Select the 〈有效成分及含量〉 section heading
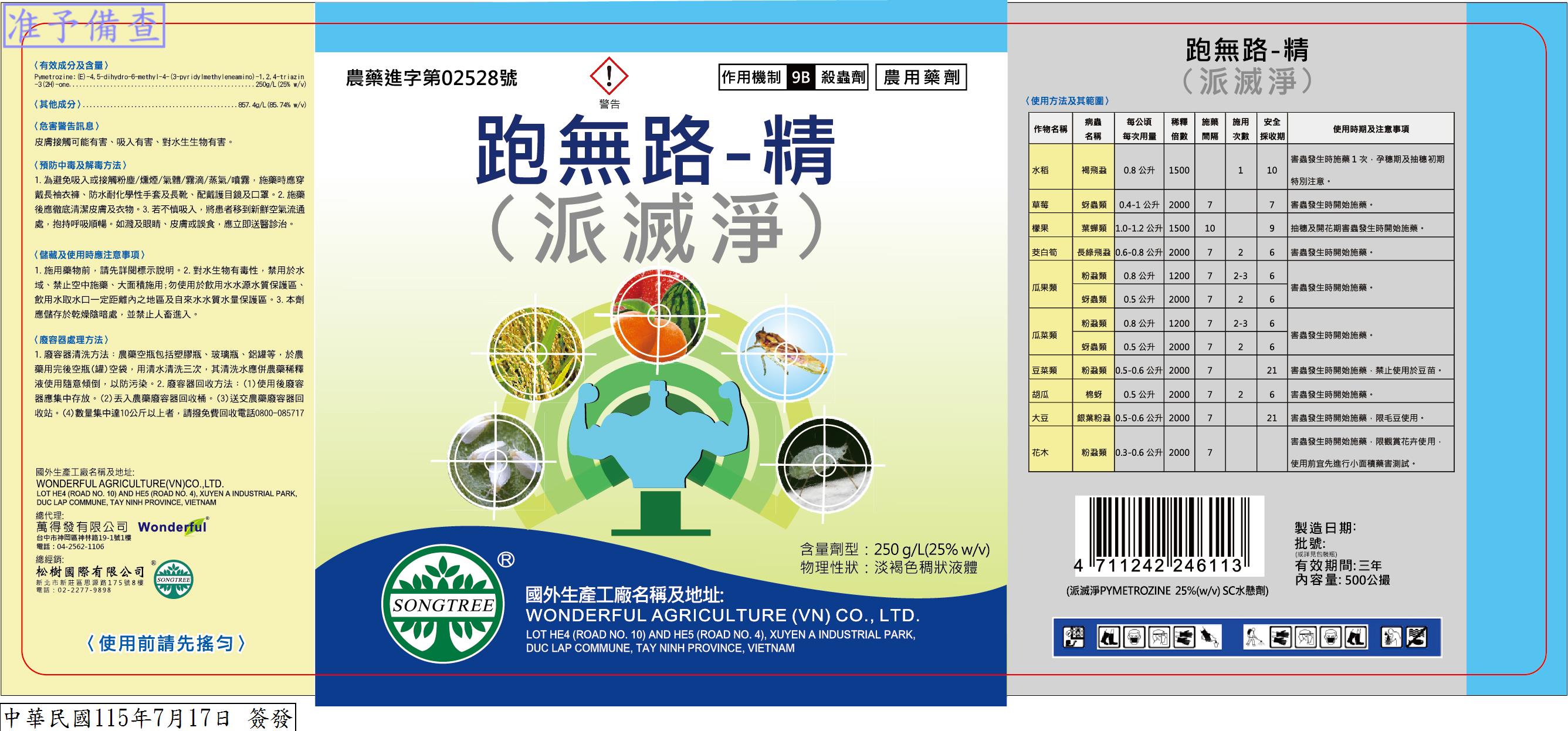Viewport: 1568px width, 731px height. tap(70, 65)
